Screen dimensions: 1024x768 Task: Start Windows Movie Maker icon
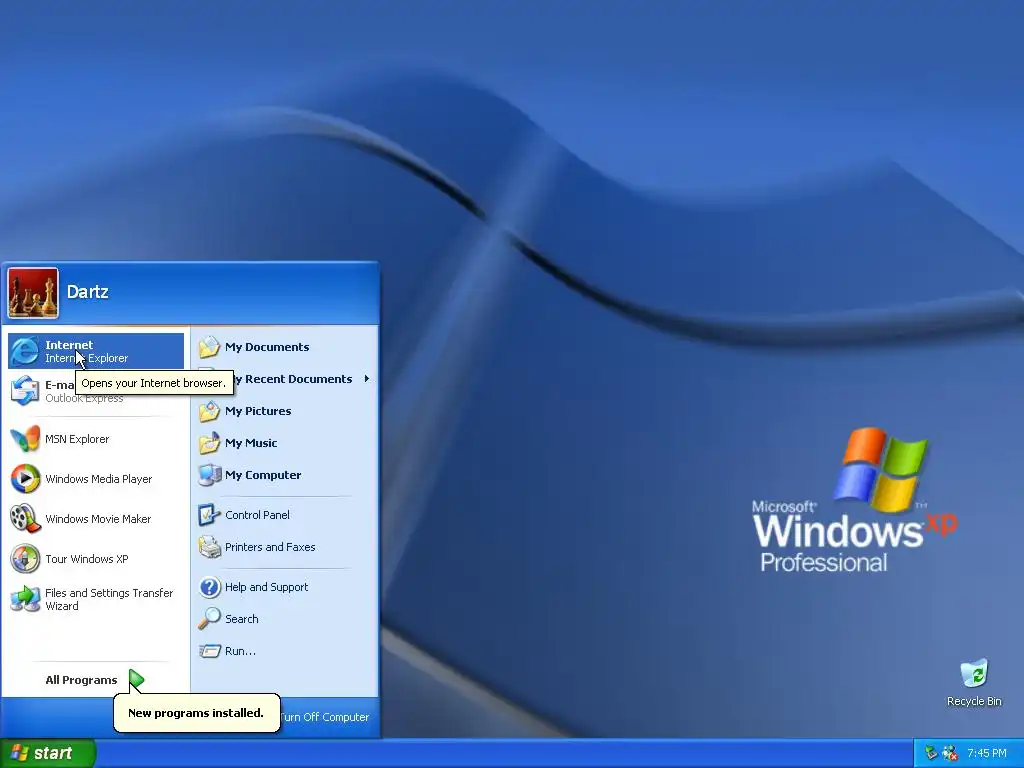click(x=25, y=519)
